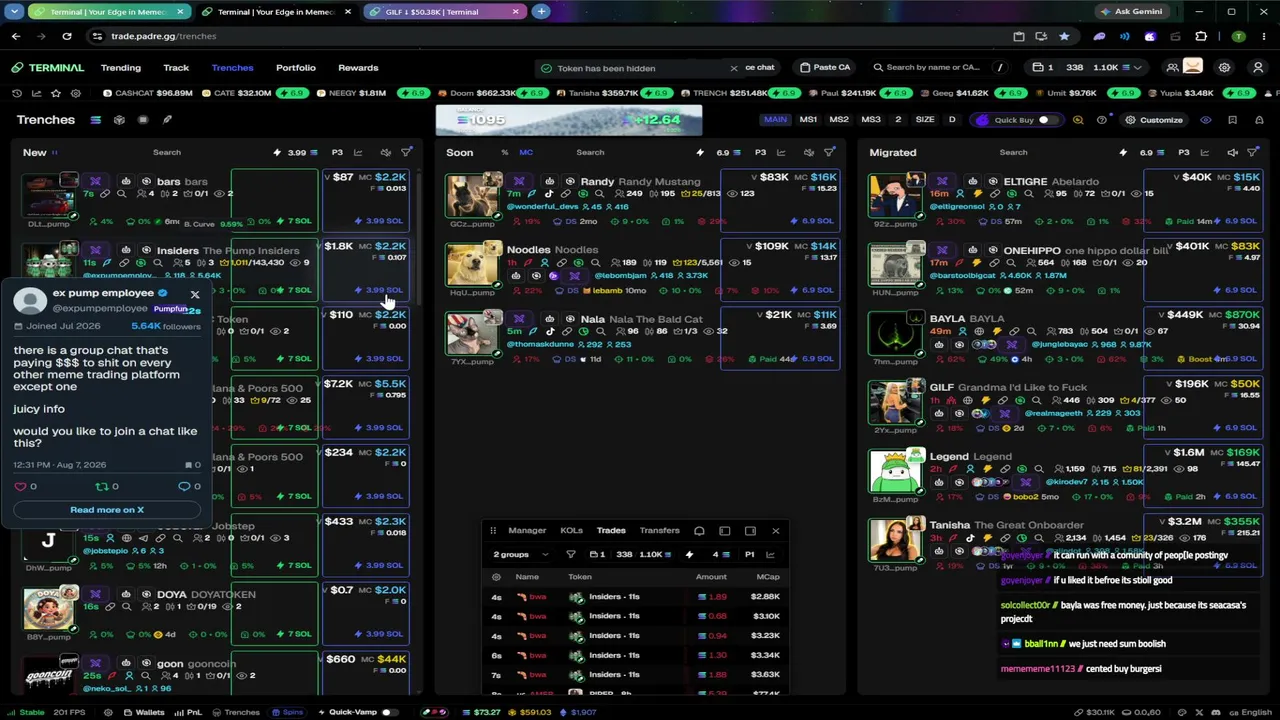Screen dimensions: 1280x720
Task: Open the P1 preset in the trades panel
Action: click(x=749, y=554)
